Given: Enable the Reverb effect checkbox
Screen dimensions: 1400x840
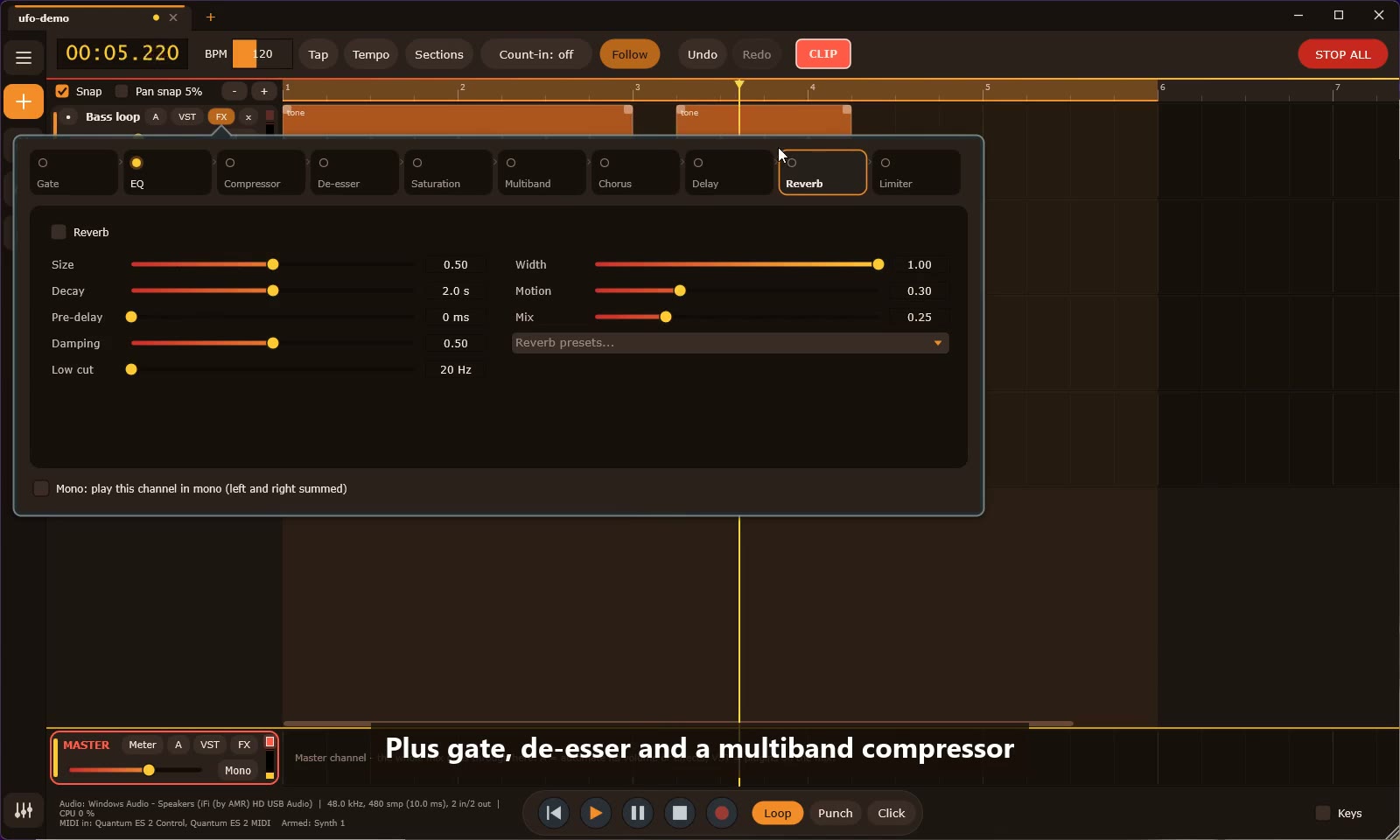Looking at the screenshot, I should click(59, 232).
